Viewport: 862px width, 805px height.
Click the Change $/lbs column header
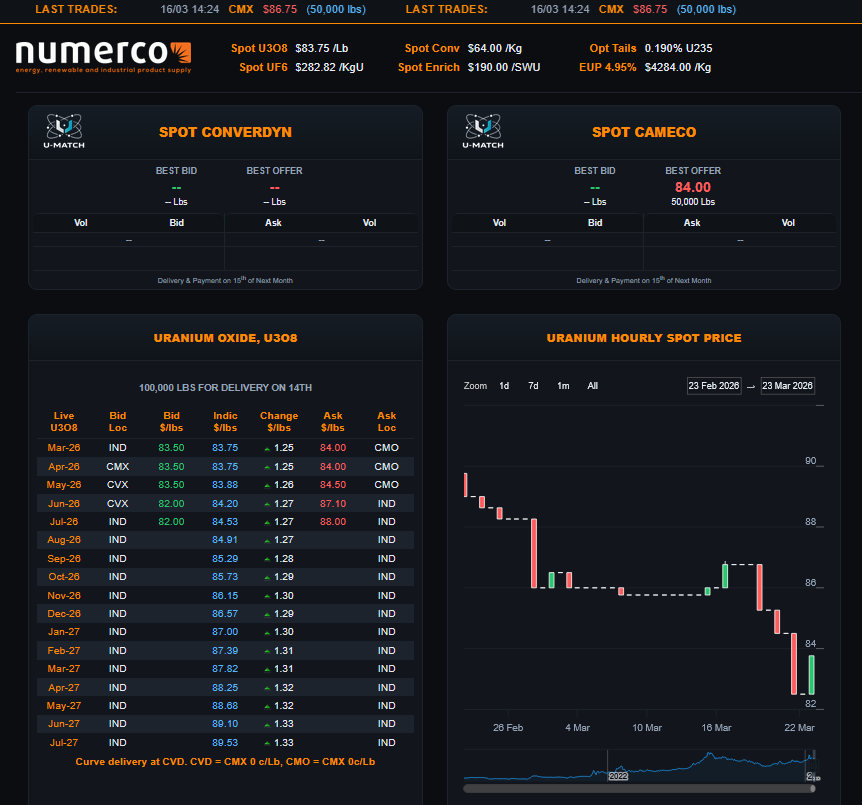click(x=279, y=422)
